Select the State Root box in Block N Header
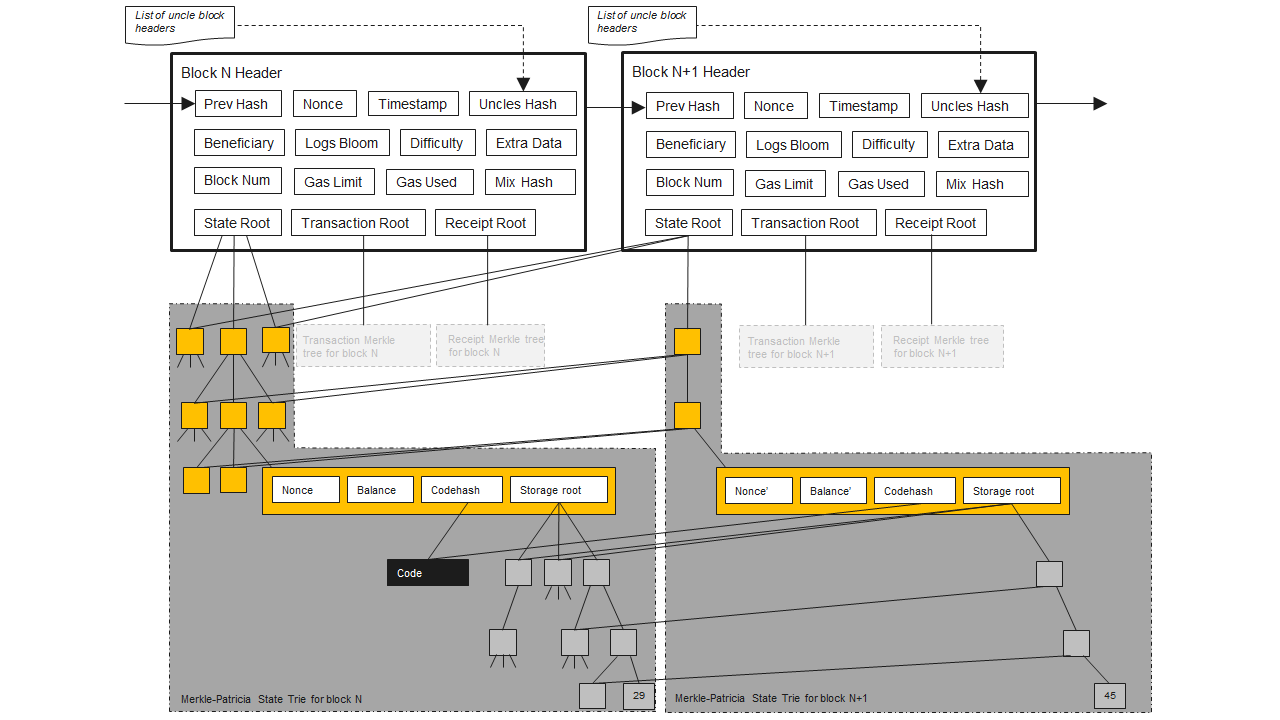Image resolution: width=1280 pixels, height=720 pixels. pos(238,223)
